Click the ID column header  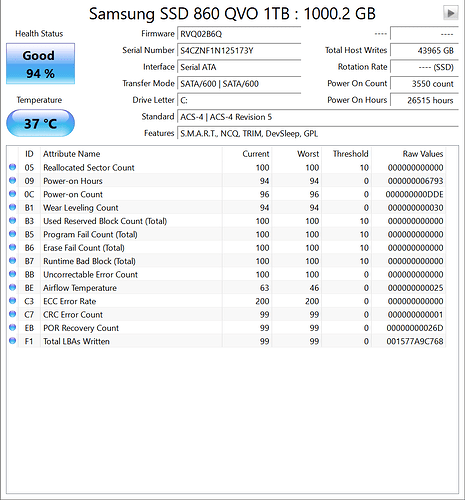click(x=29, y=154)
